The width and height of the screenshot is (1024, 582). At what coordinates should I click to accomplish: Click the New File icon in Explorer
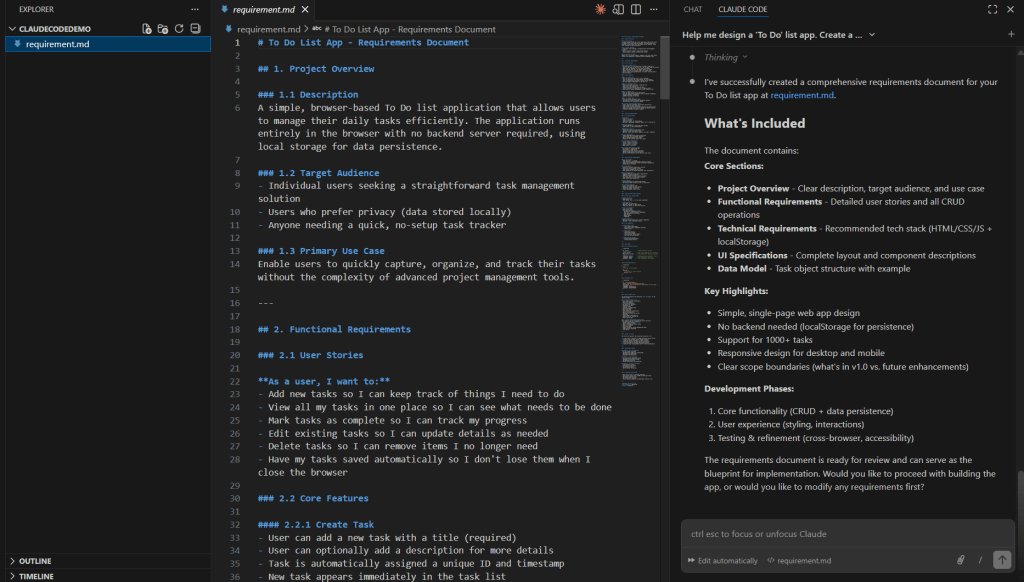pyautogui.click(x=147, y=28)
